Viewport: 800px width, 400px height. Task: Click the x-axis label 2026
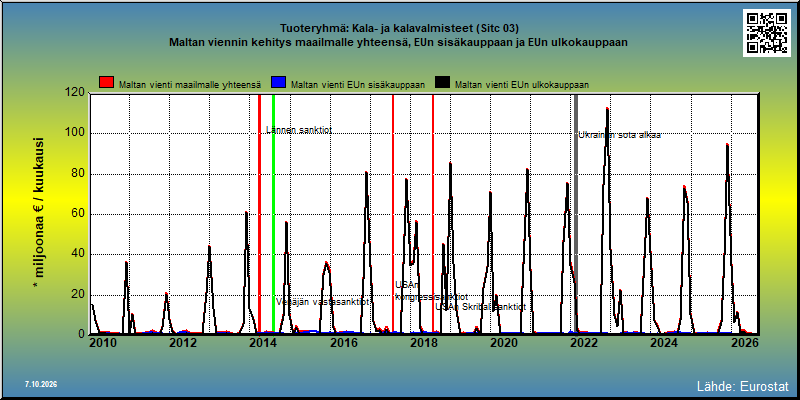click(x=744, y=343)
